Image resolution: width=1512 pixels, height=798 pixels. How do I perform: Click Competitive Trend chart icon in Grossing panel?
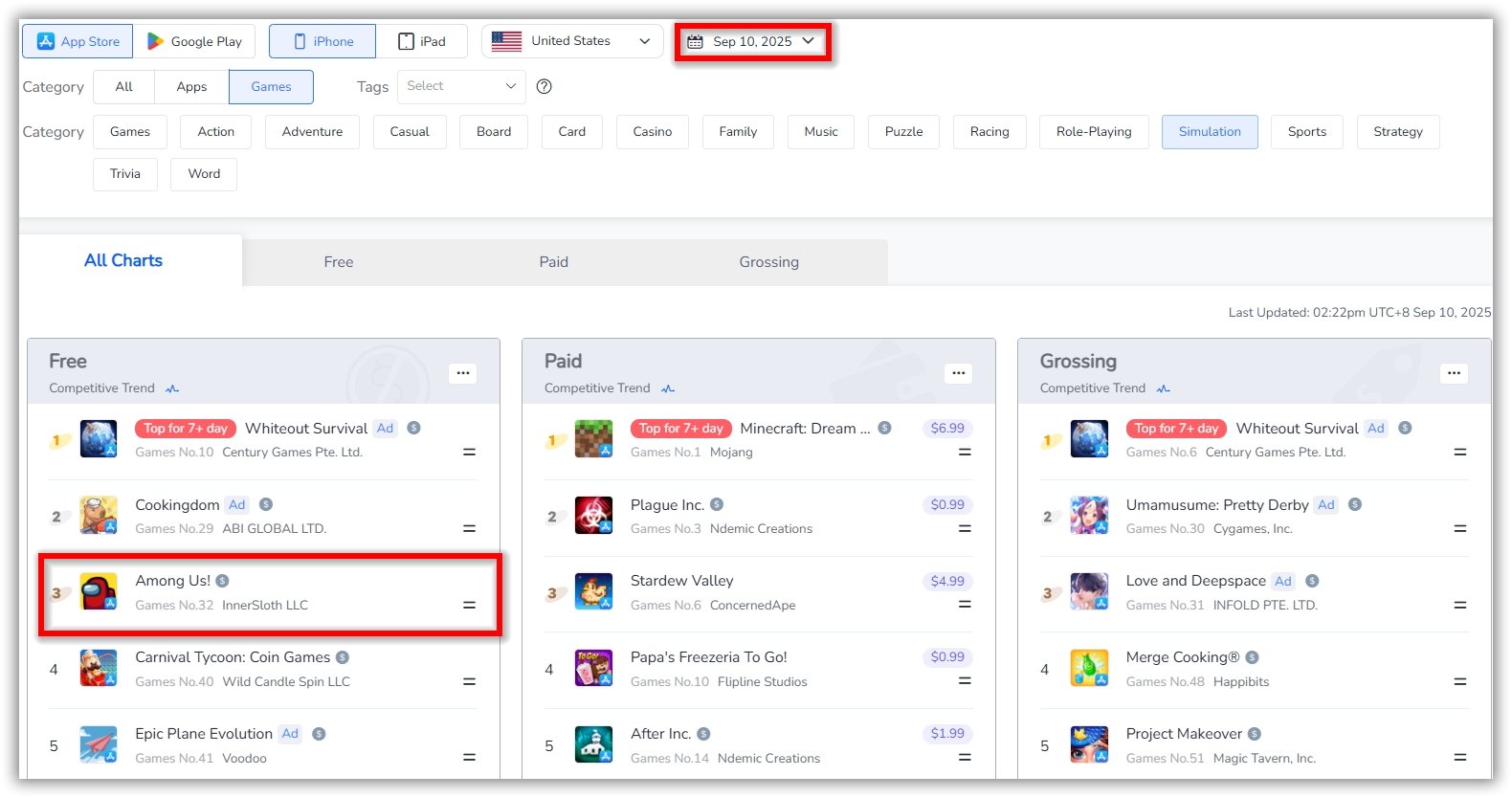[1164, 388]
